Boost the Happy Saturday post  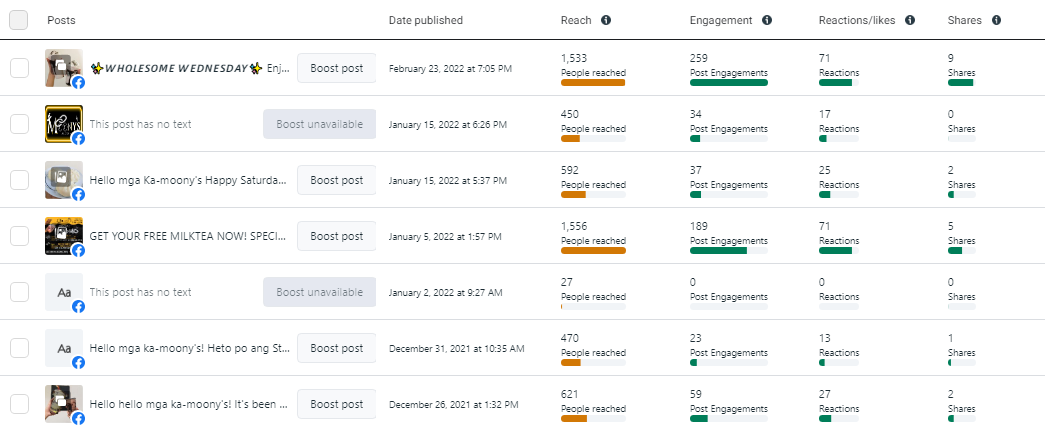[x=337, y=180]
